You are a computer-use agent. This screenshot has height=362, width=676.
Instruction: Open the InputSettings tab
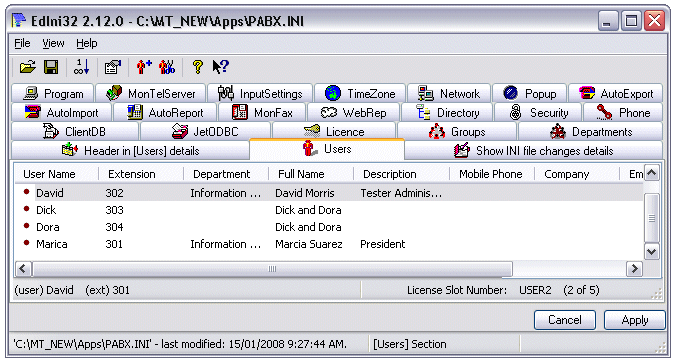(260, 93)
